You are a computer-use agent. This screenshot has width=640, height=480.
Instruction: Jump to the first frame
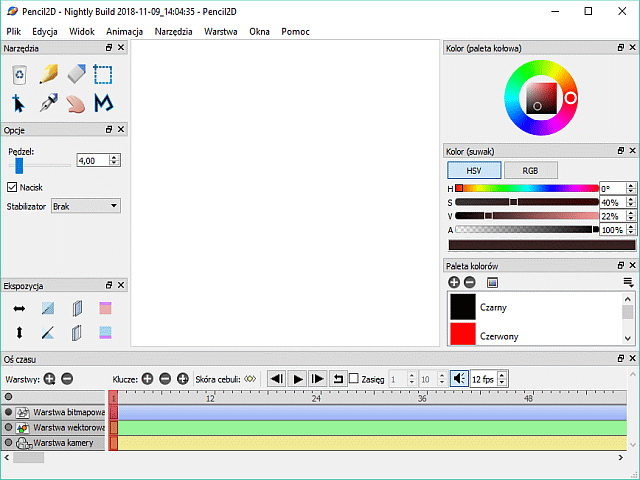click(277, 379)
